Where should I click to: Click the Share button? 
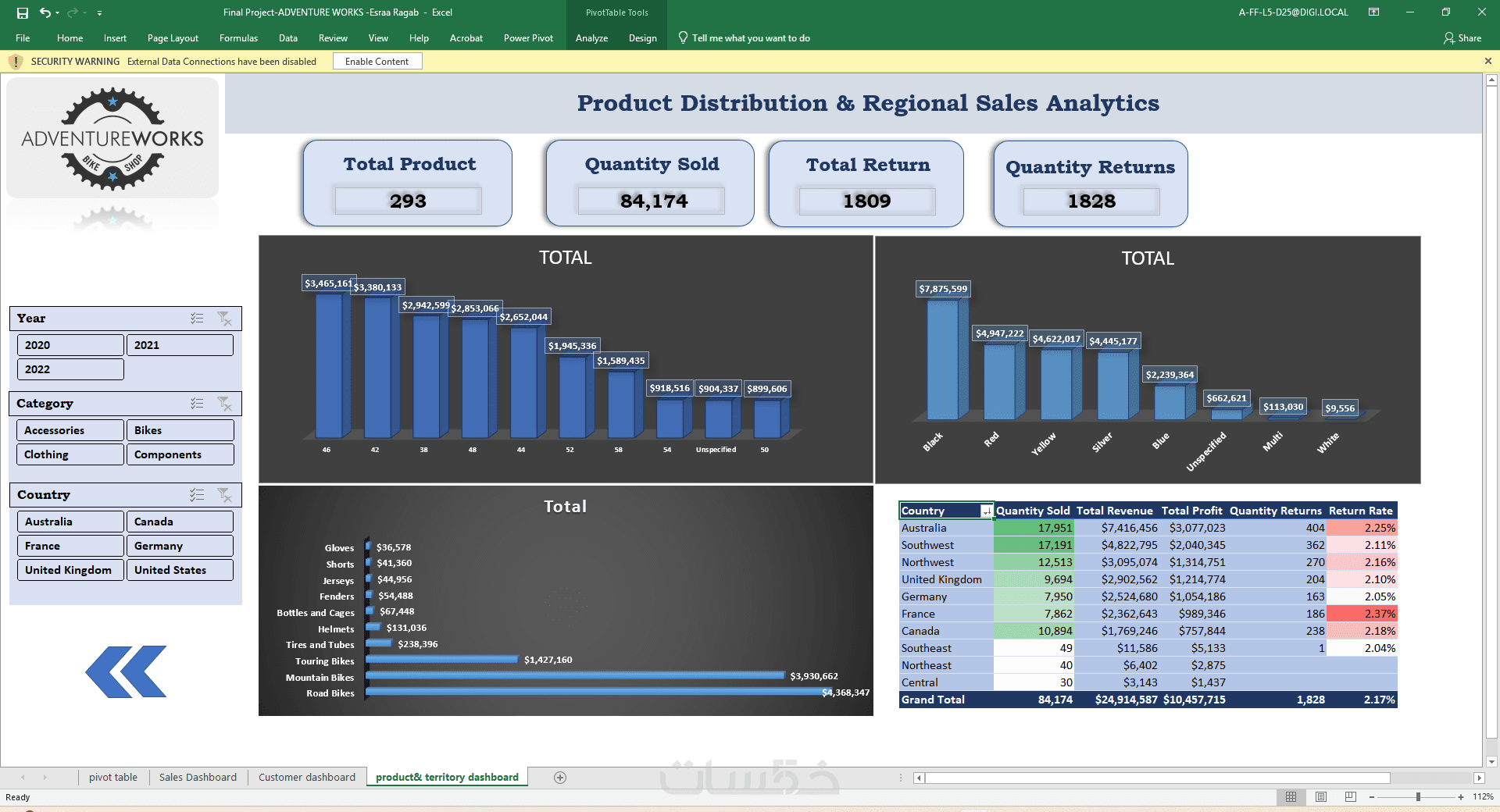pos(1462,37)
